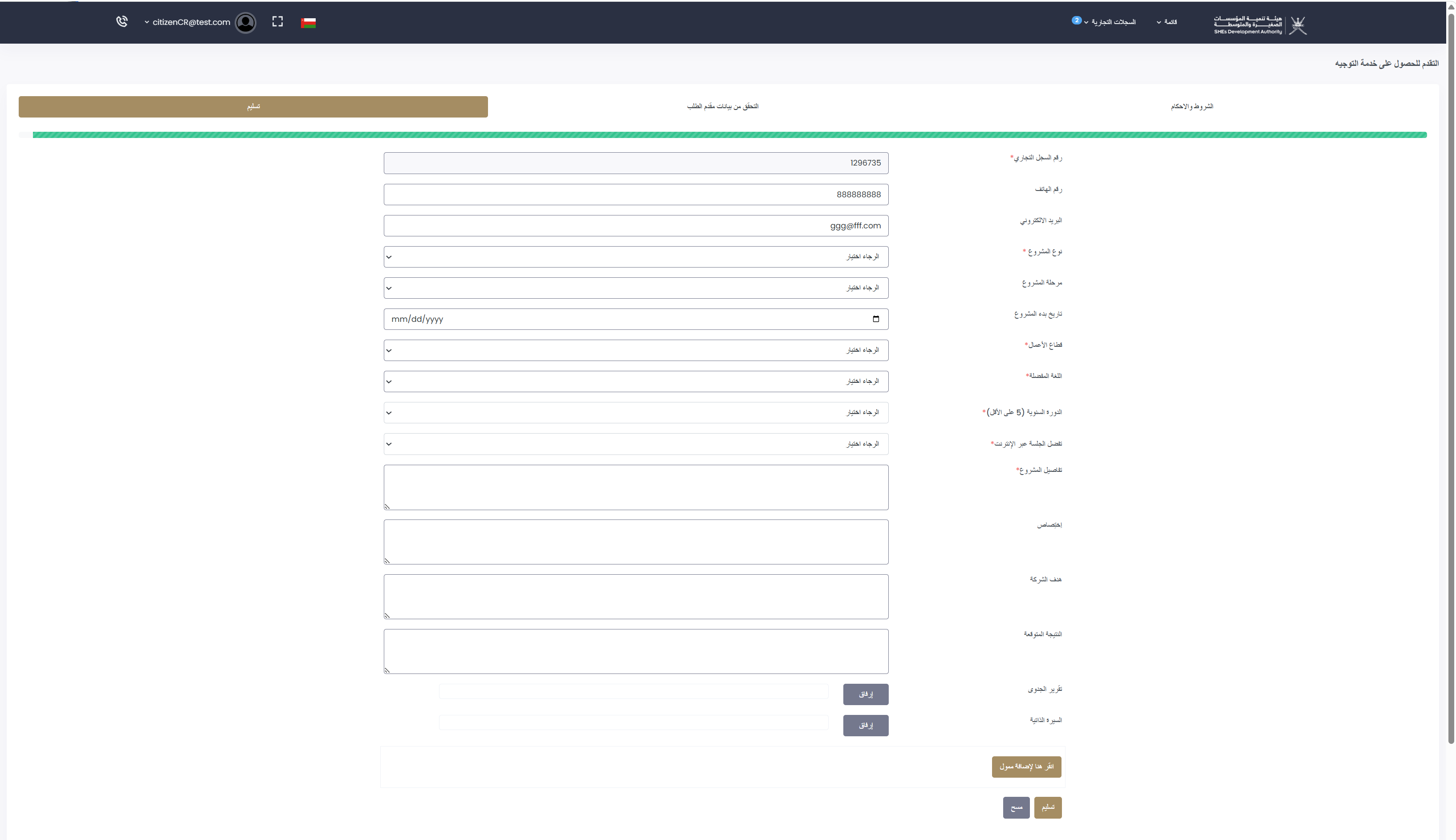Toggle fullscreen mode icon

(277, 22)
